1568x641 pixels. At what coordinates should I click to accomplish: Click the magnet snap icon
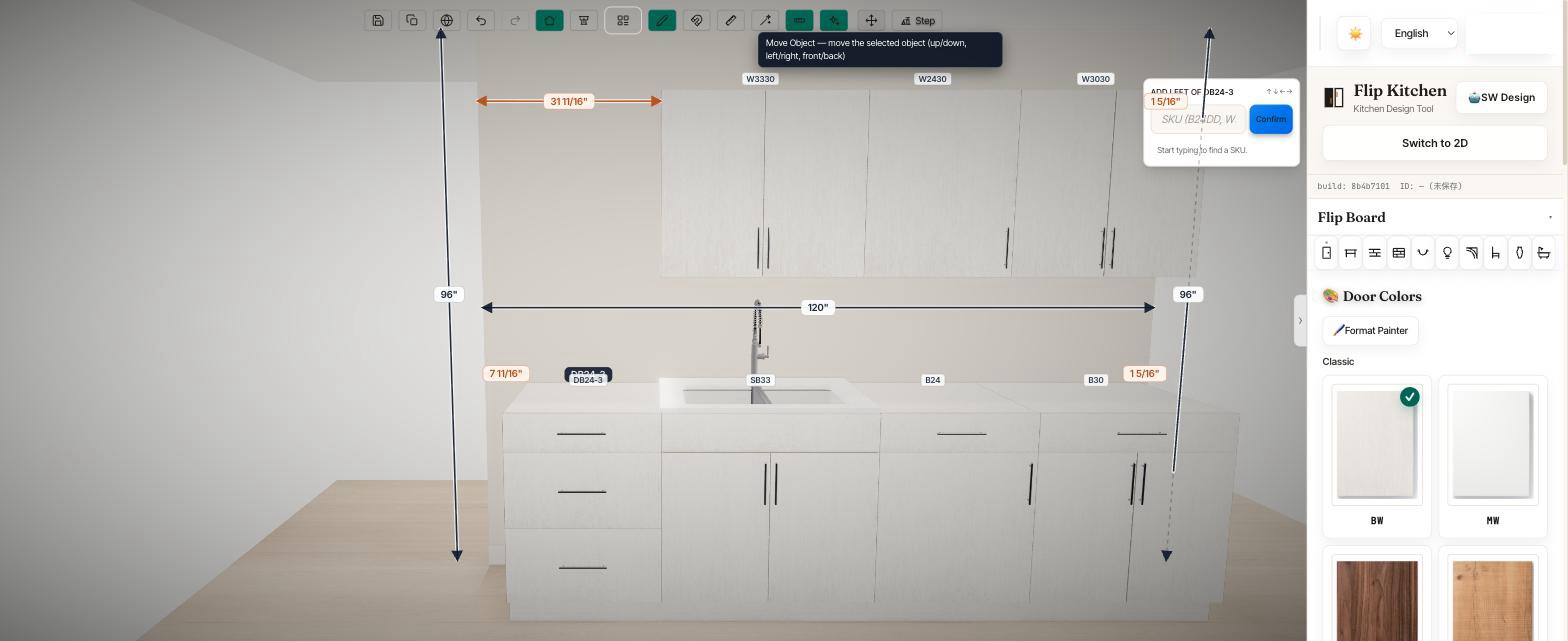point(696,20)
